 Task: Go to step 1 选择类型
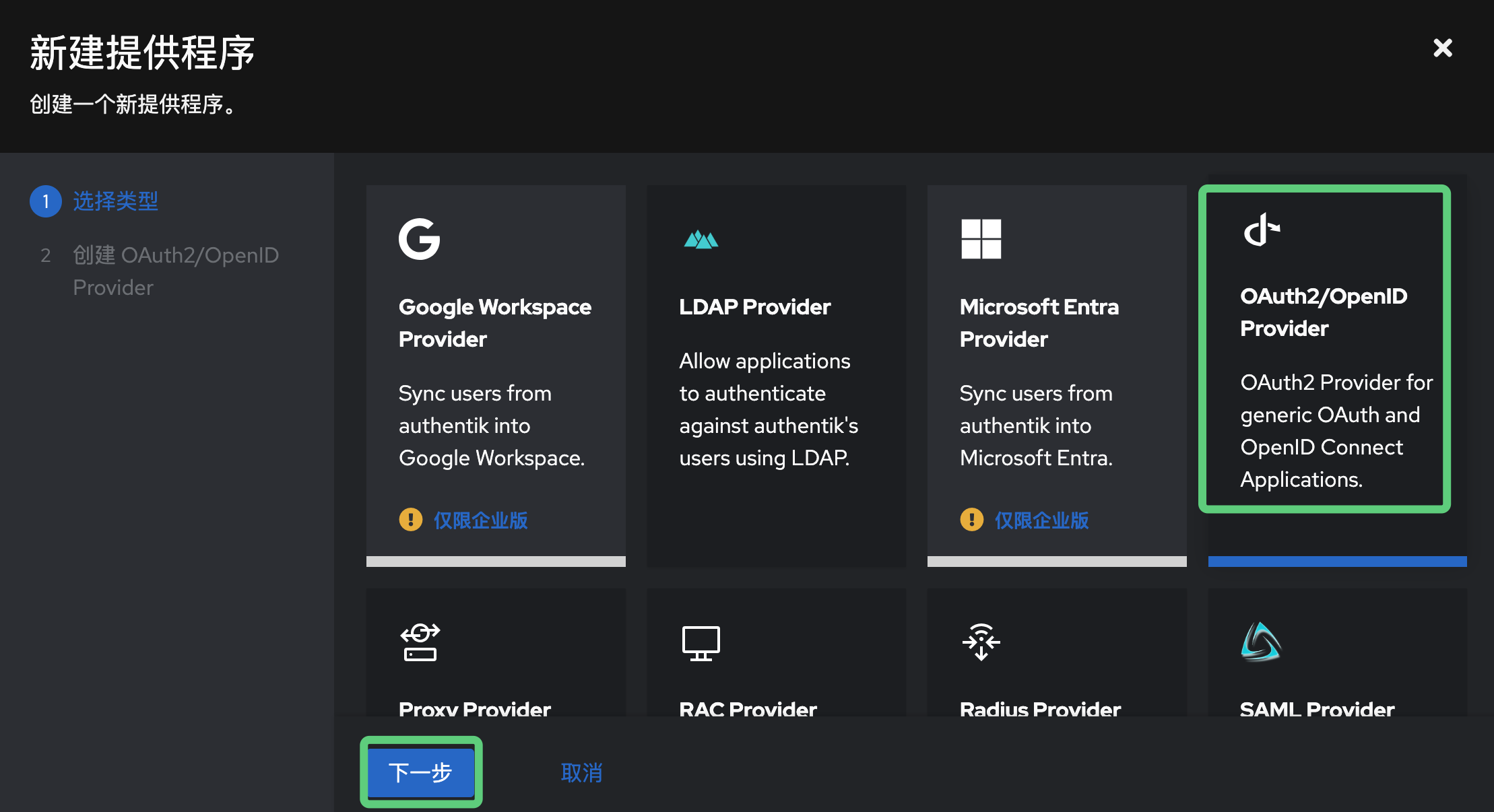coord(115,201)
